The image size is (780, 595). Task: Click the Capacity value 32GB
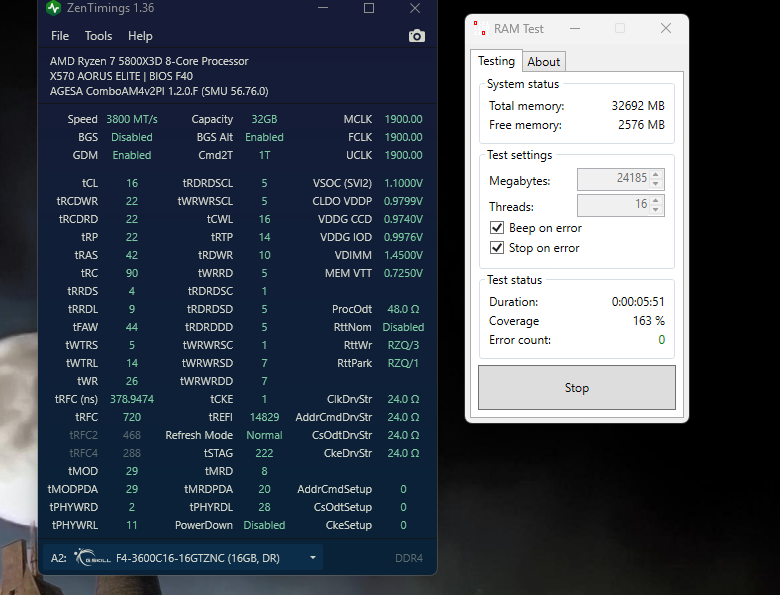point(264,119)
